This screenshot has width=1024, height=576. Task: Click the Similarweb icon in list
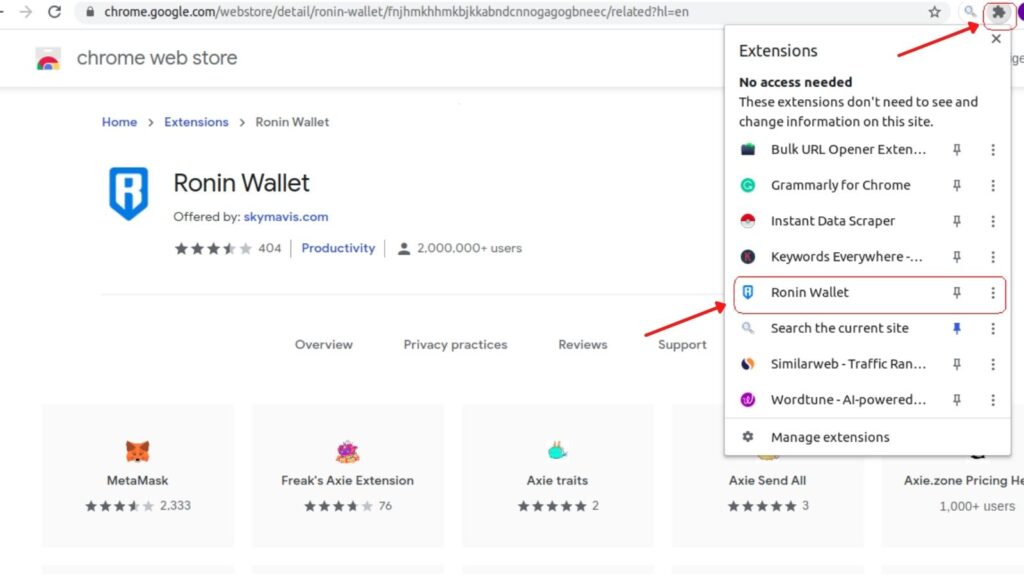click(x=748, y=364)
